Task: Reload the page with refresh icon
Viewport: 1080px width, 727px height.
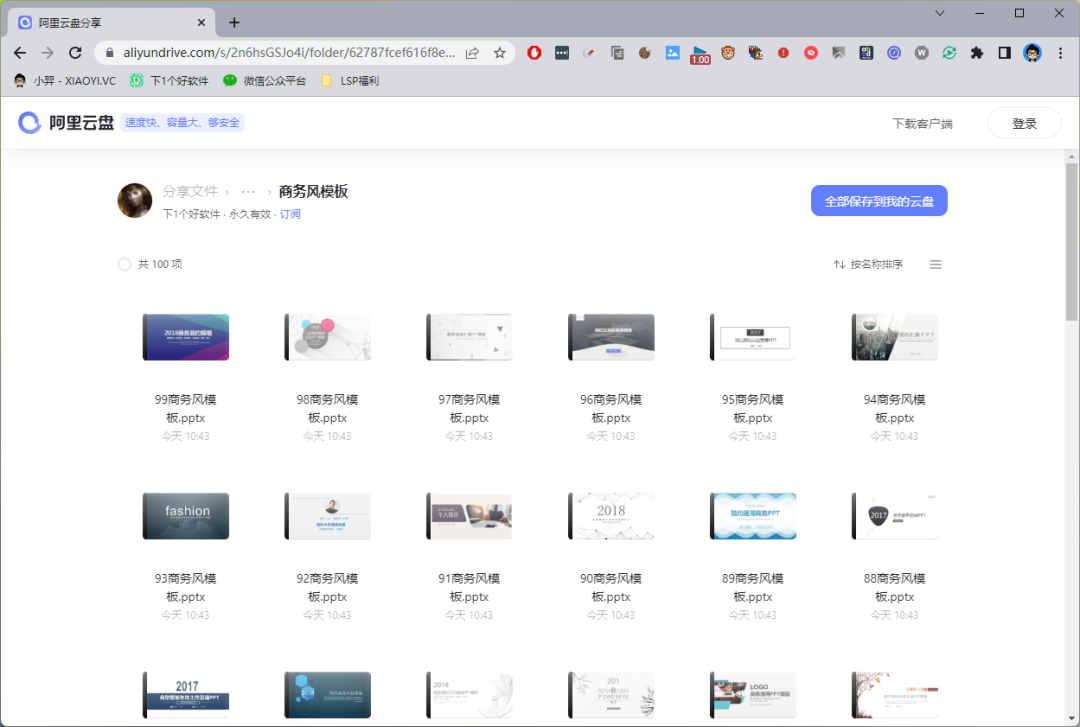Action: pos(75,53)
